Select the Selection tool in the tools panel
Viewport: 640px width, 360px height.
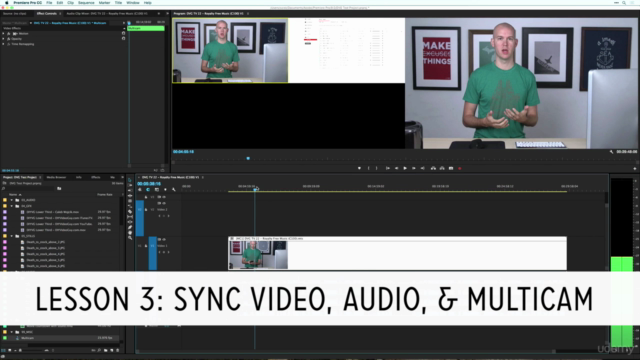coord(130,180)
